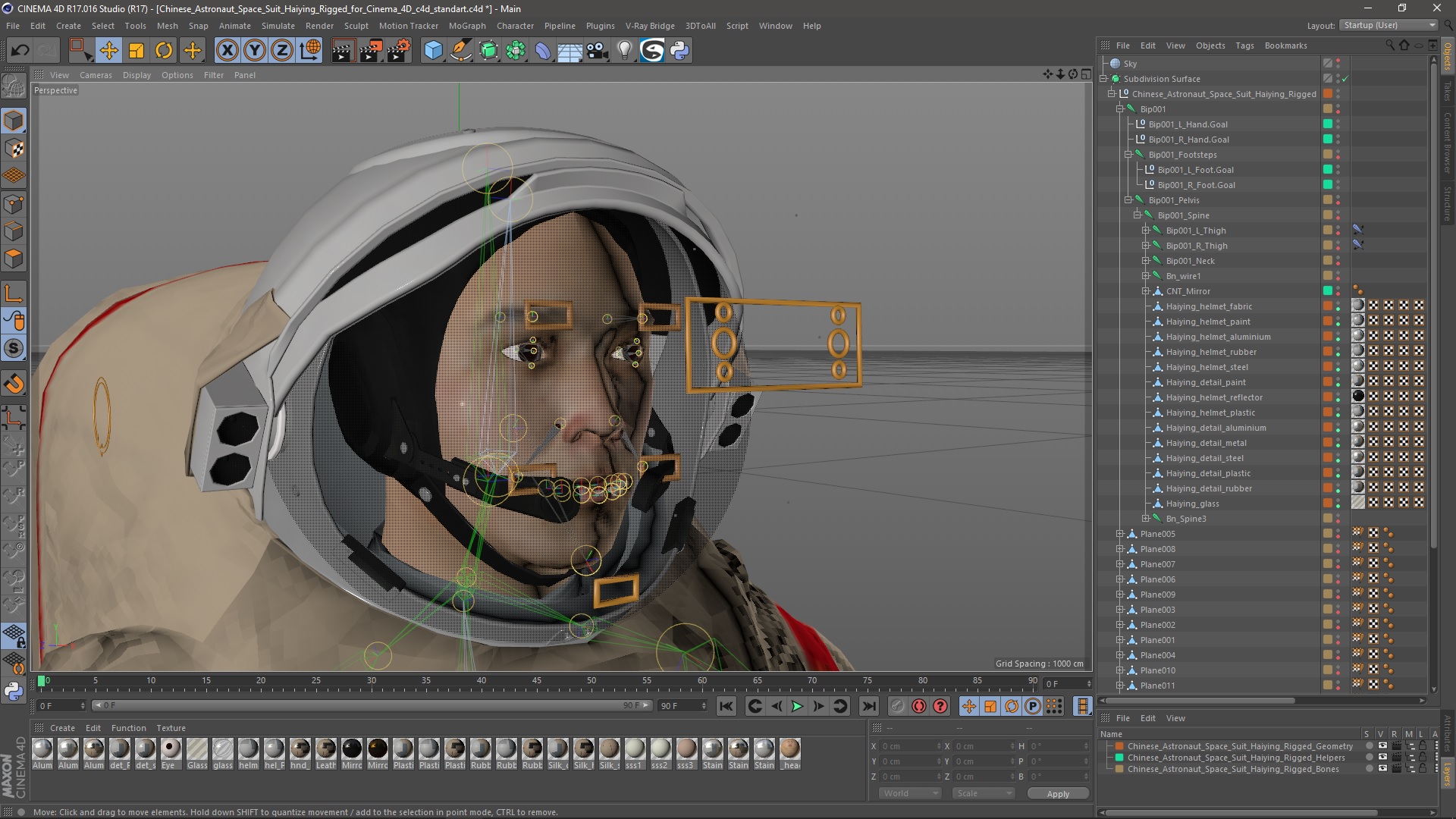Select the Eye material swatch
The width and height of the screenshot is (1456, 819).
click(x=171, y=754)
